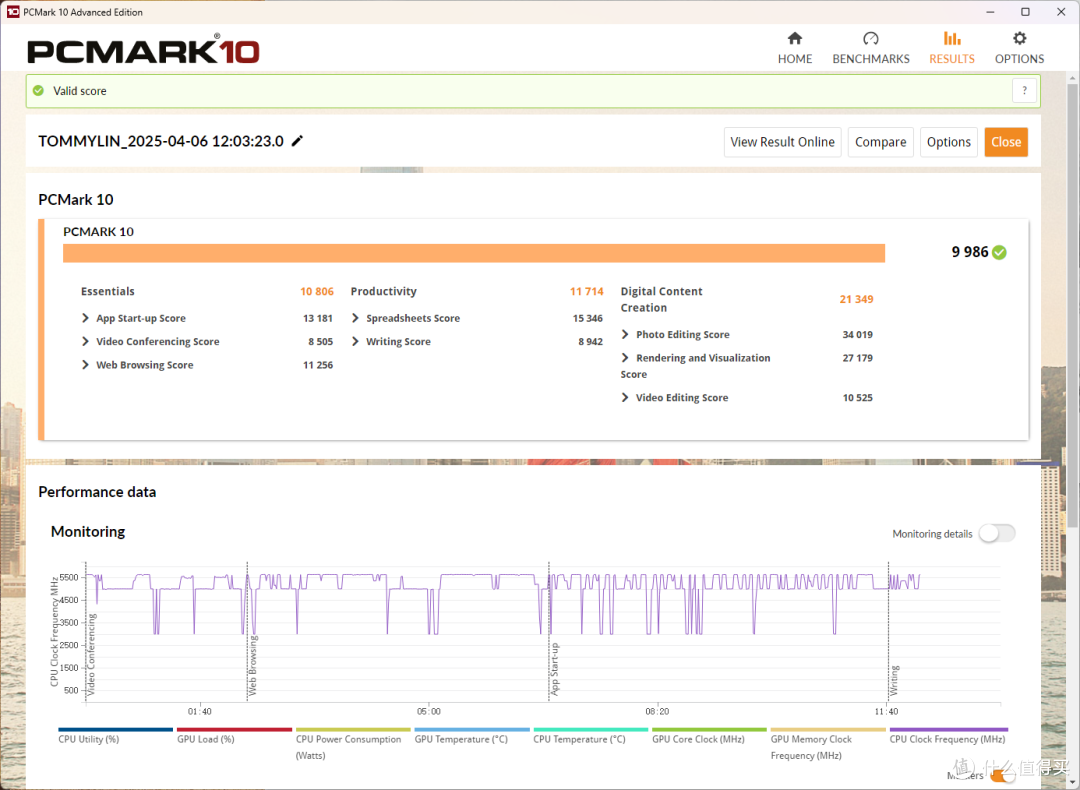Open the Home tab house icon

795,39
